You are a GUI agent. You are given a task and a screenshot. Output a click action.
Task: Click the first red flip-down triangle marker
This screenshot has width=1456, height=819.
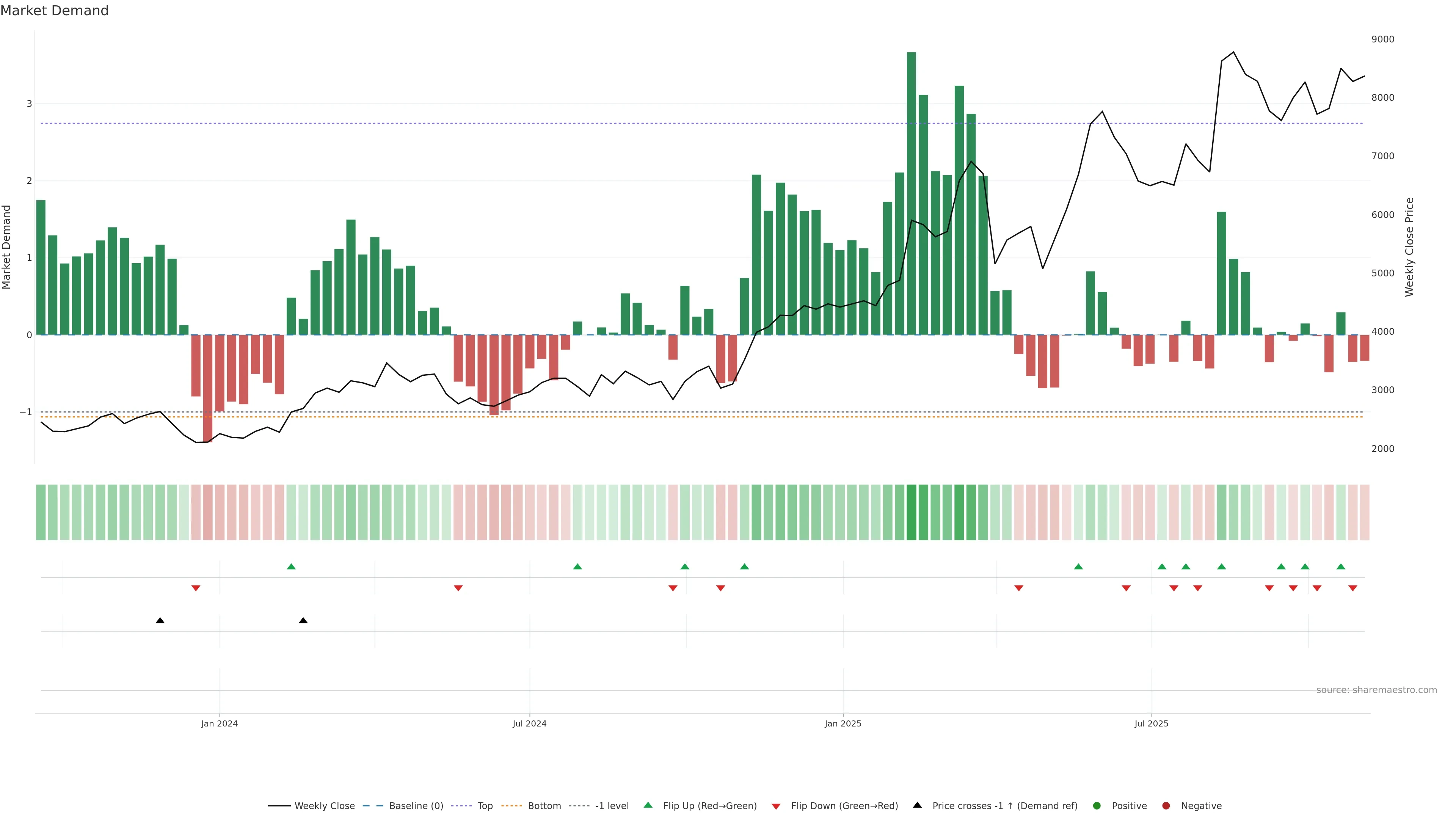(196, 588)
